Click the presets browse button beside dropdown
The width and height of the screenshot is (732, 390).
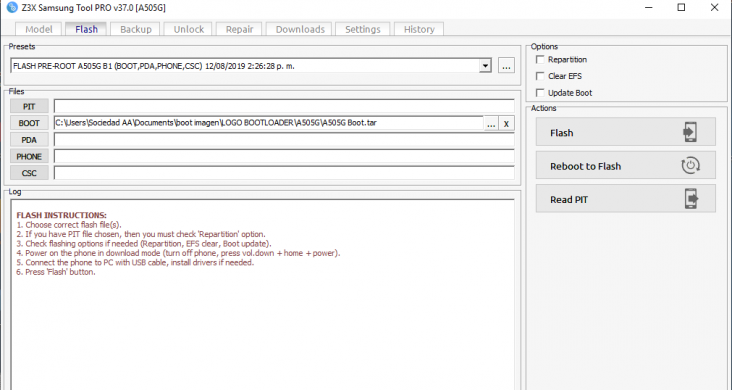pos(506,66)
